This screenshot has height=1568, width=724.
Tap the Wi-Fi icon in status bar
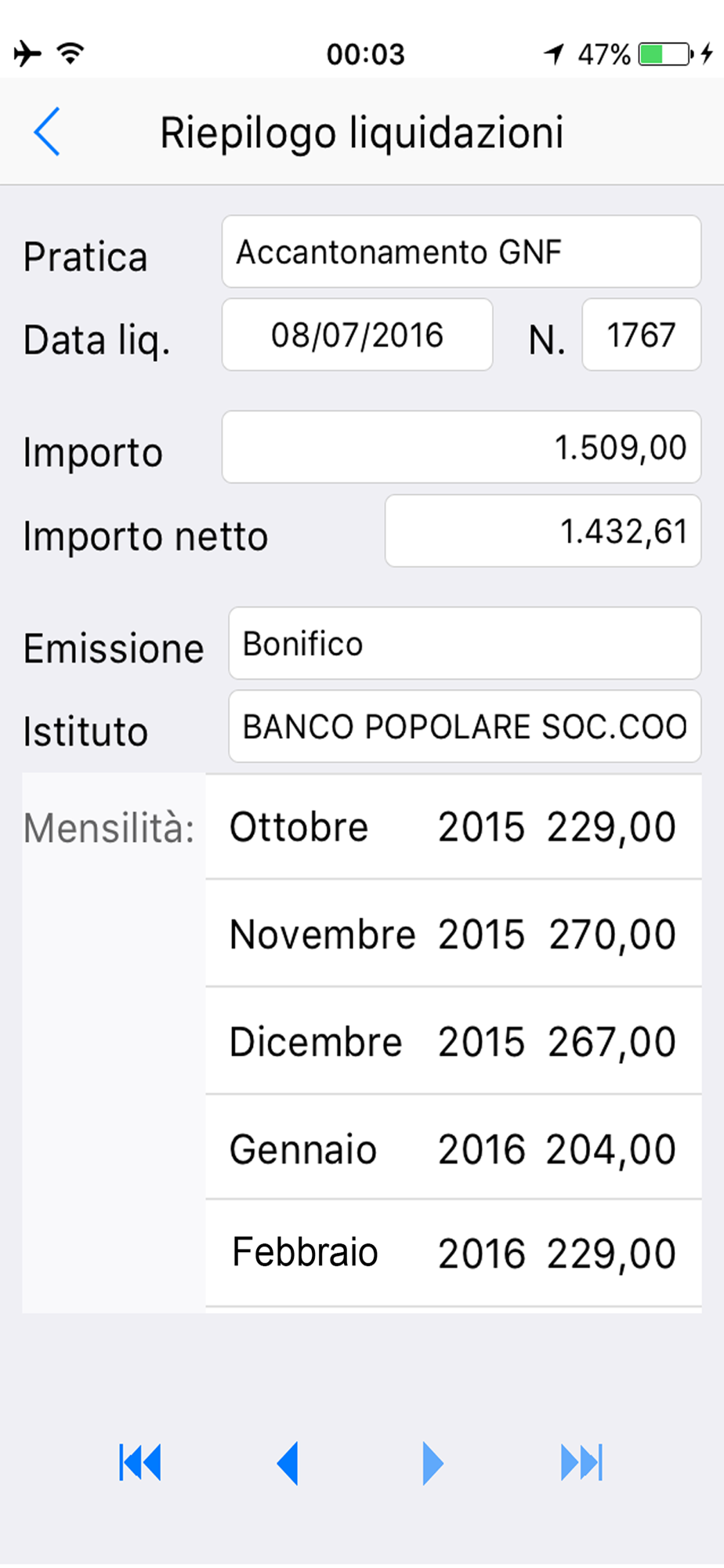tap(71, 53)
